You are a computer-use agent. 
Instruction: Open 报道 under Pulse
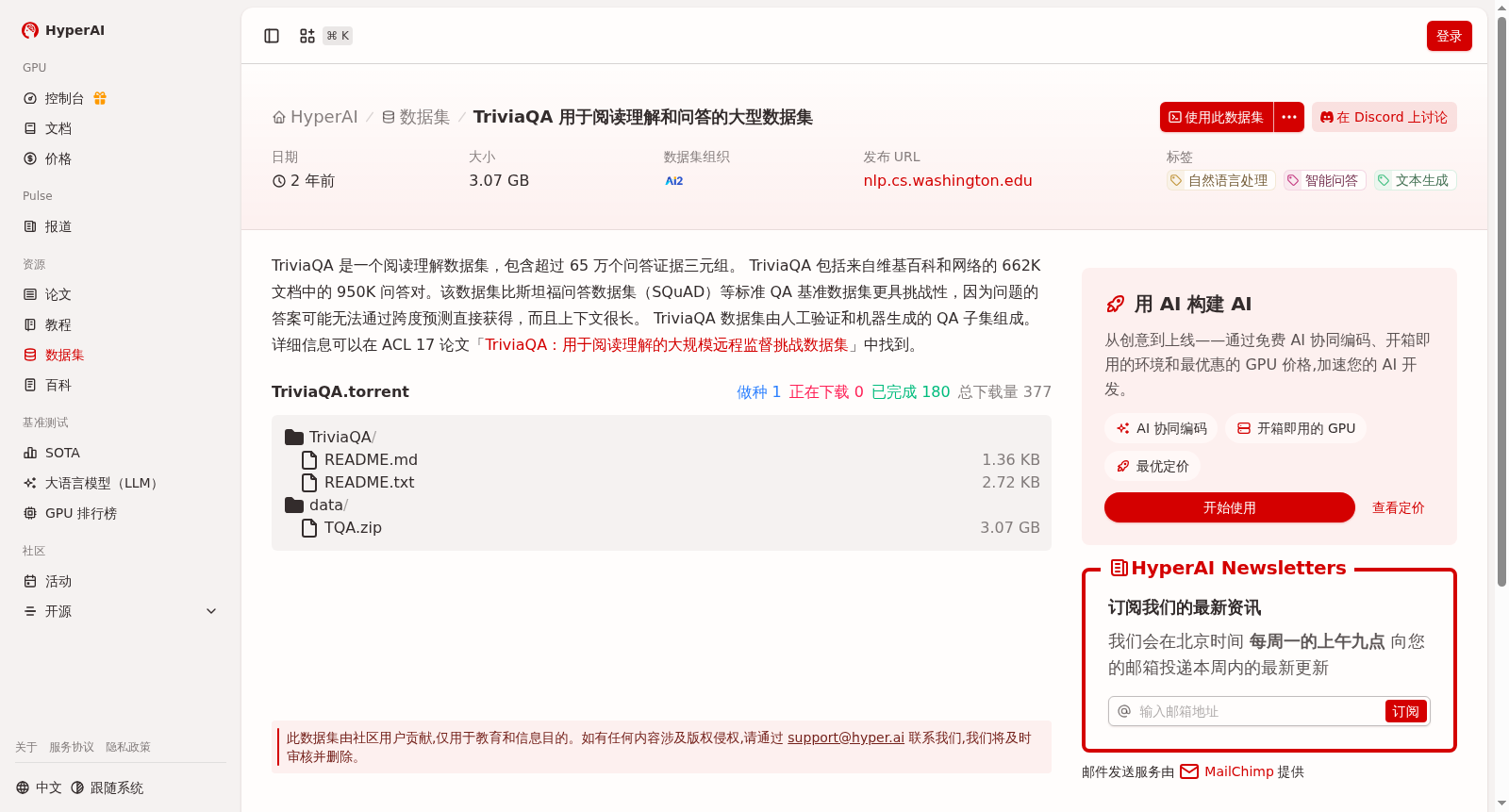47,226
